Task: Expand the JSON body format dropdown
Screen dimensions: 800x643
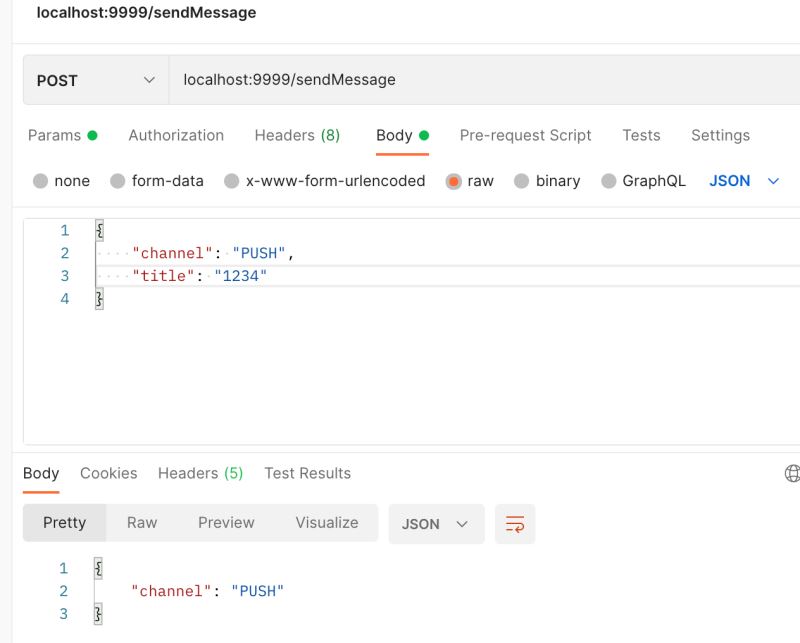Action: (x=744, y=181)
